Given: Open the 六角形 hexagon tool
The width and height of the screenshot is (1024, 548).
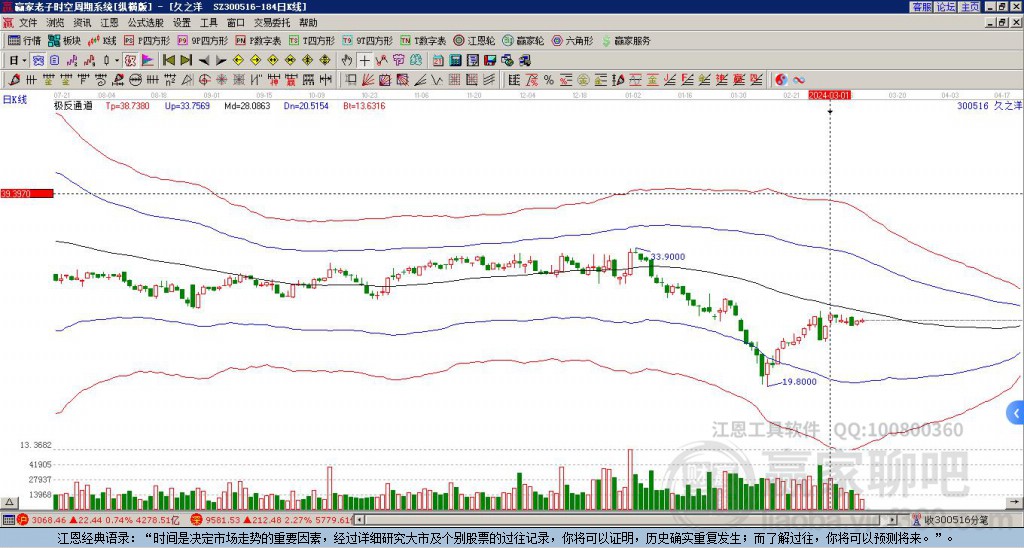Looking at the screenshot, I should pyautogui.click(x=572, y=40).
